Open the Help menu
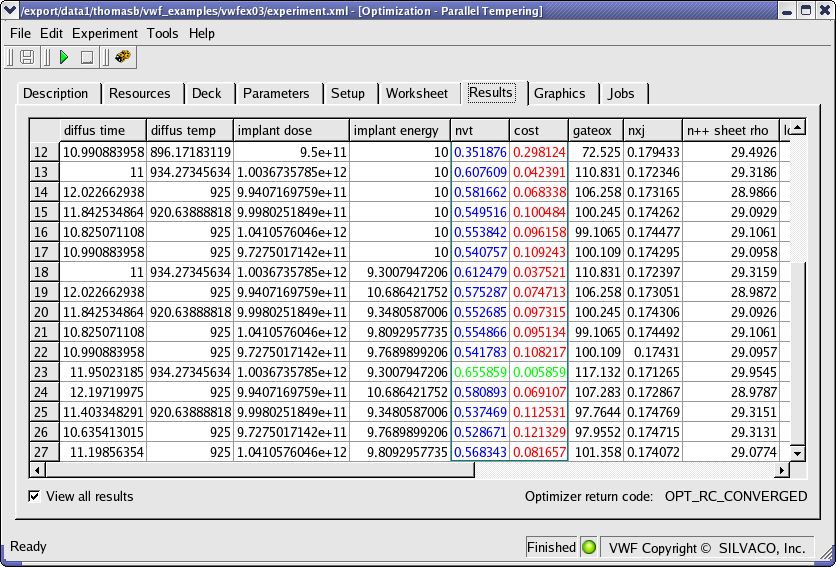 click(x=202, y=33)
